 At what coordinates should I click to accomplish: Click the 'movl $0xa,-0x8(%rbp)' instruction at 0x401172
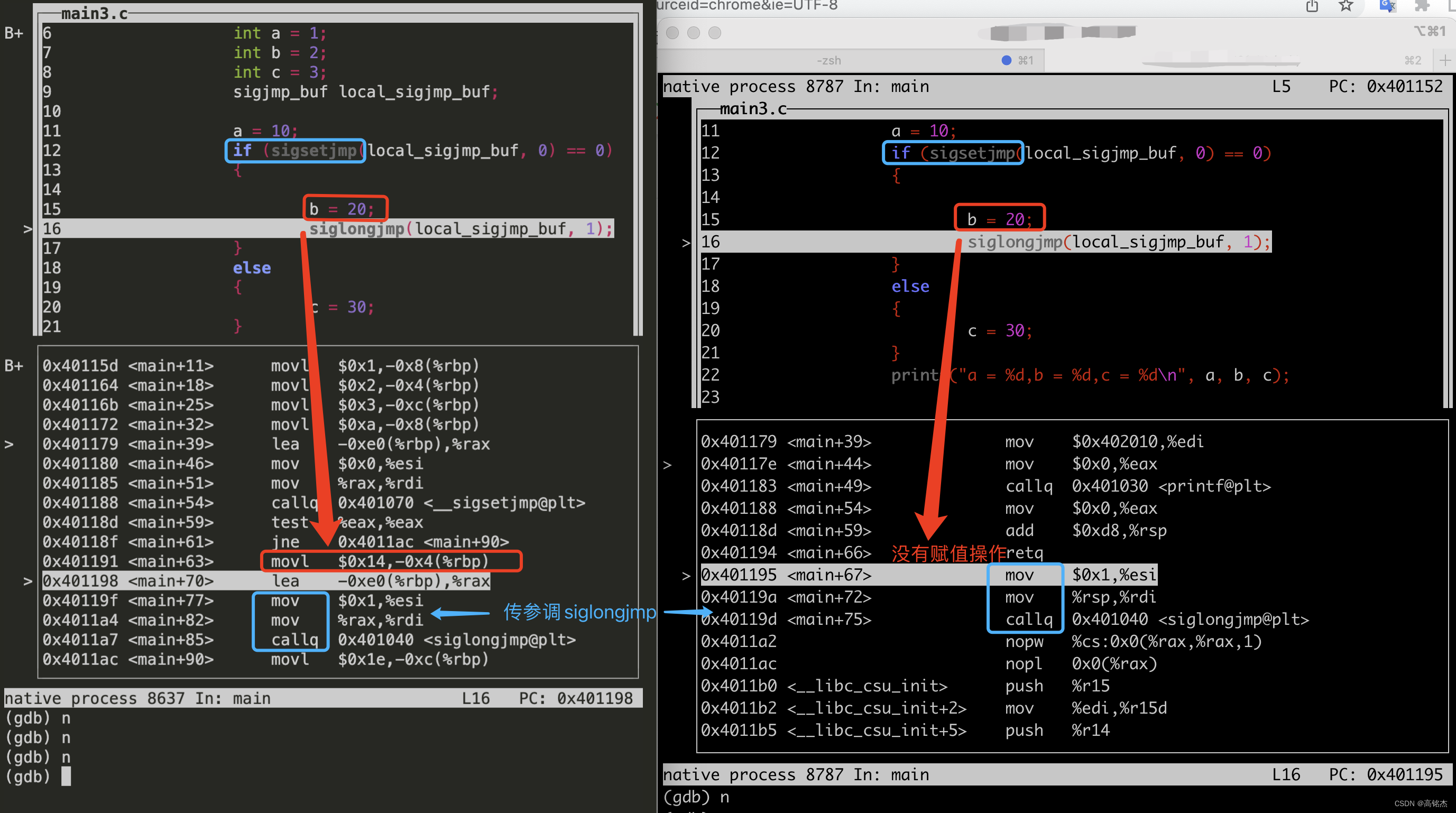[375, 424]
